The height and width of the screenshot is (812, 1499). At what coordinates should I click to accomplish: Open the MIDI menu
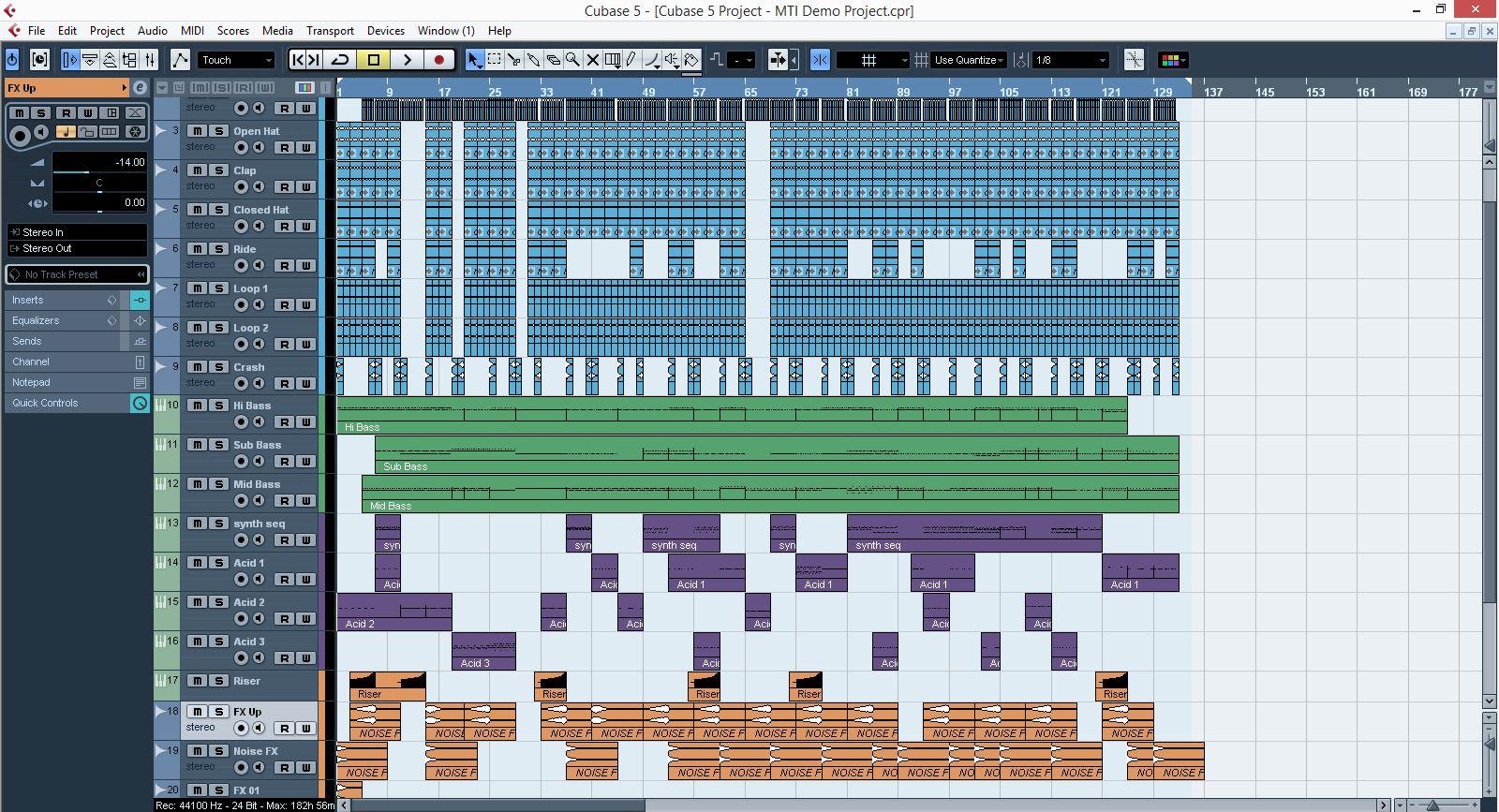coord(192,30)
